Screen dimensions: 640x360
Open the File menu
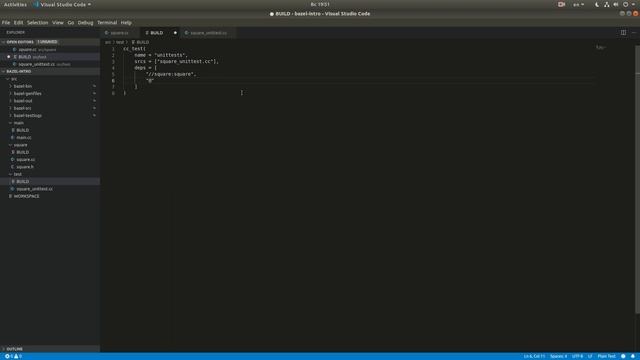pyautogui.click(x=6, y=22)
